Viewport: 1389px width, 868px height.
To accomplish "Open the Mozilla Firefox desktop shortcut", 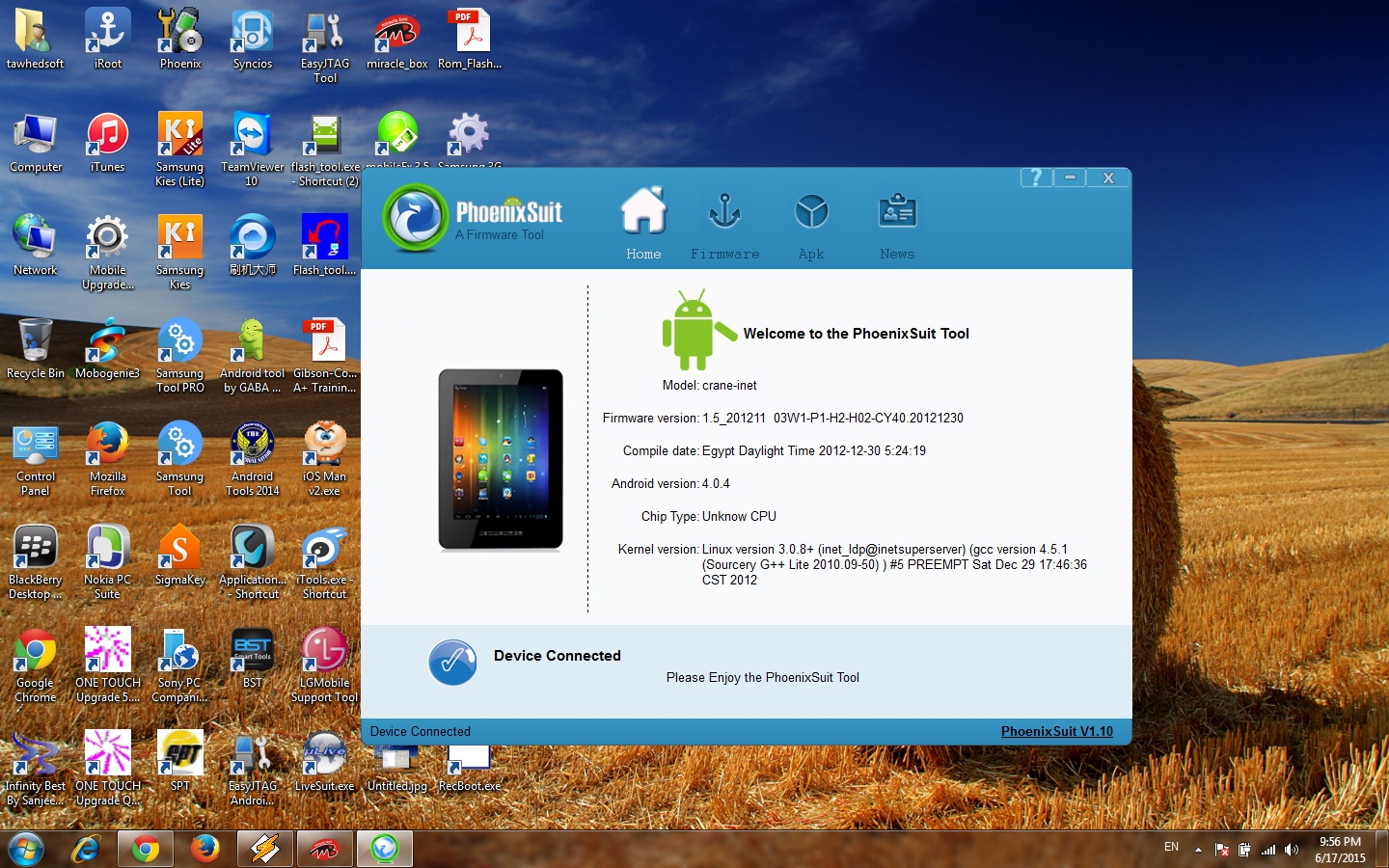I will pos(108,459).
